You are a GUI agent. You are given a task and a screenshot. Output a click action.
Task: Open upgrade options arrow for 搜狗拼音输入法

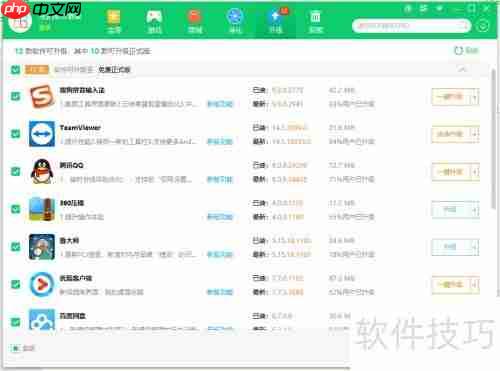[475, 97]
